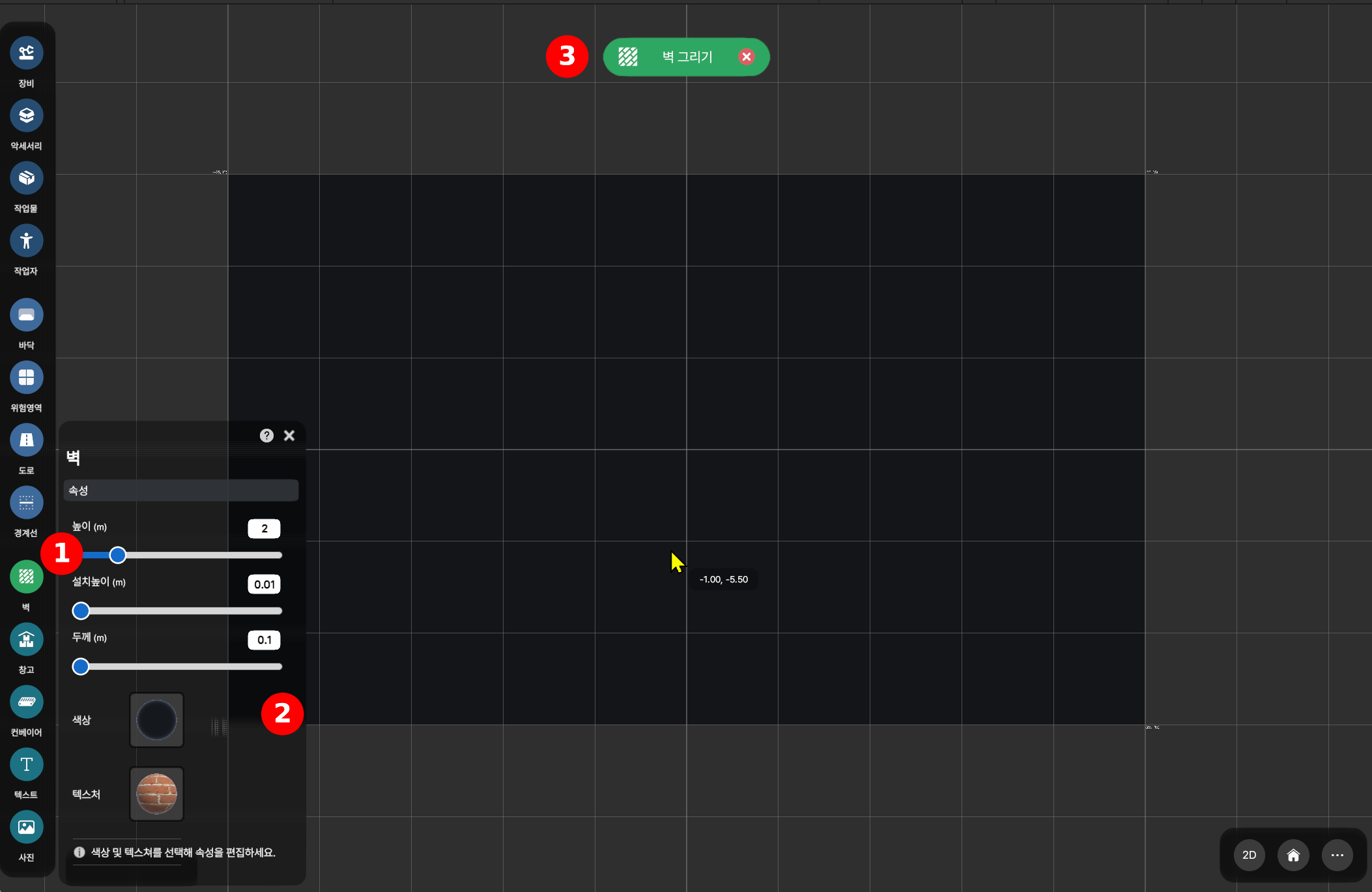Open the 사진 photo tool

(27, 827)
